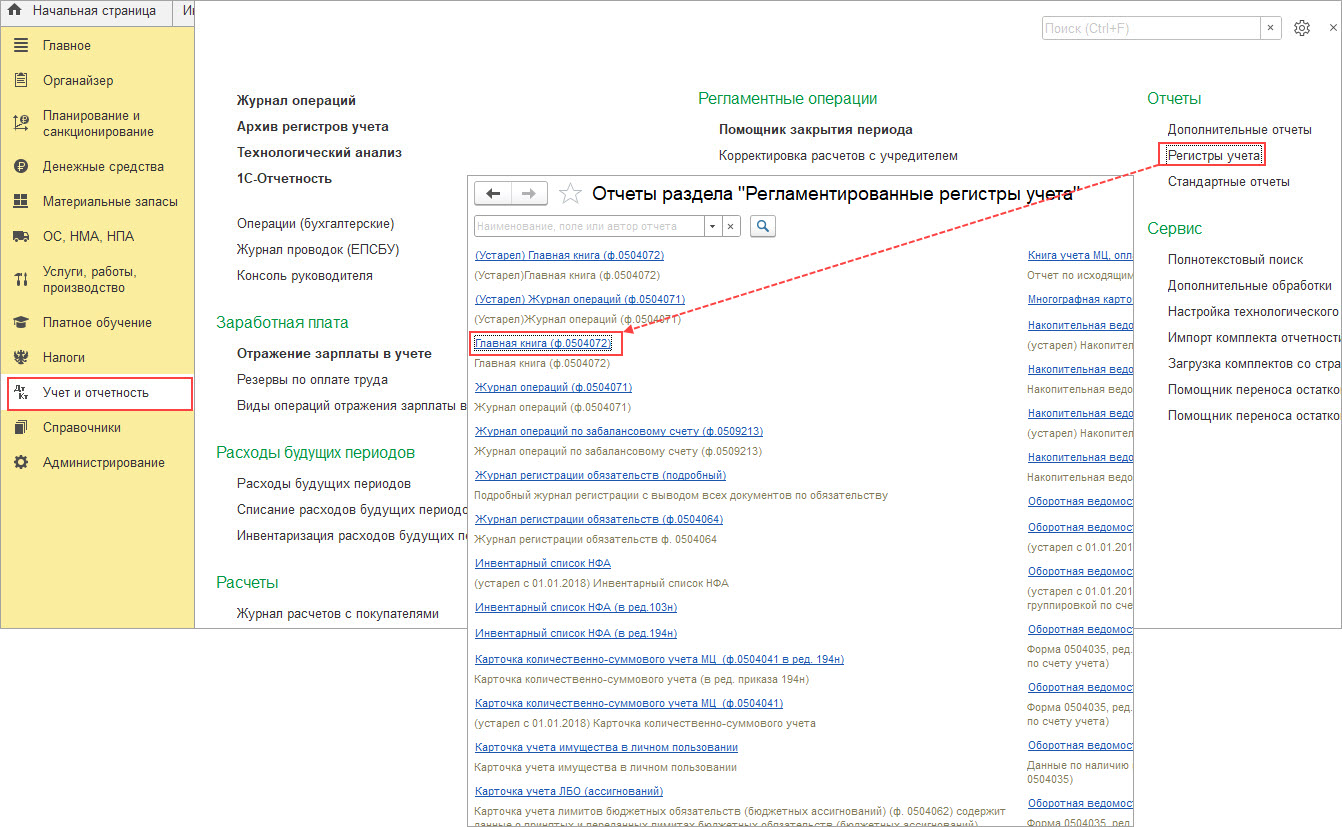Click the Справочники books icon
This screenshot has width=1342, height=827.
click(x=21, y=428)
